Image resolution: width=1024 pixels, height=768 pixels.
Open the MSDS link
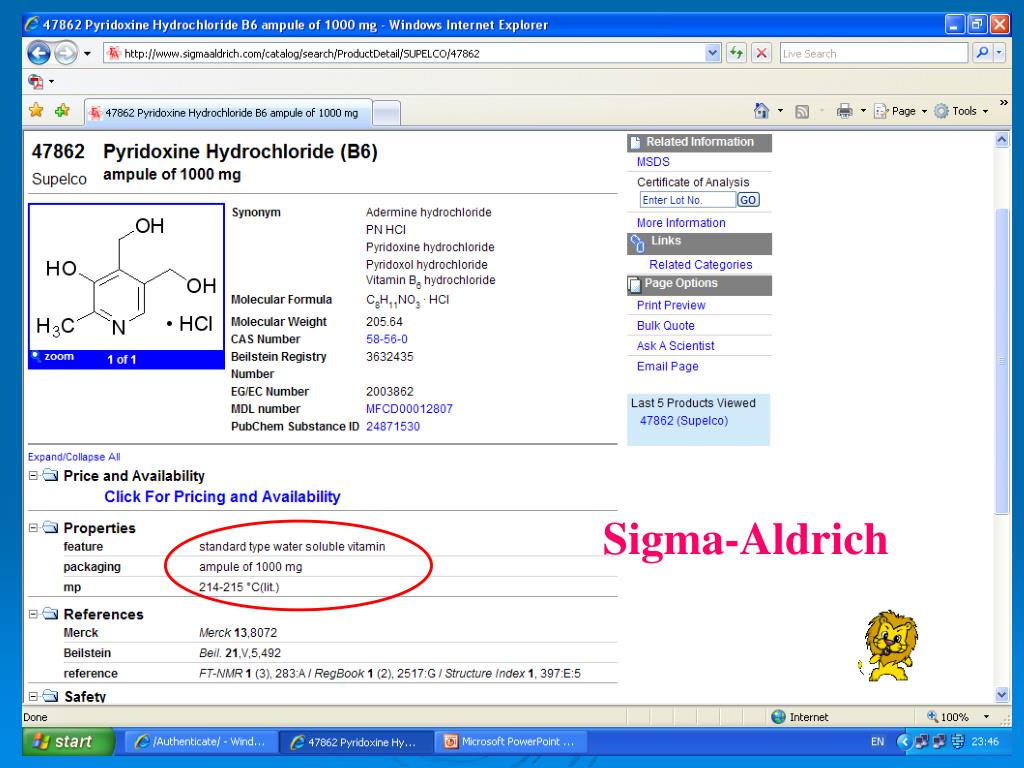click(653, 162)
